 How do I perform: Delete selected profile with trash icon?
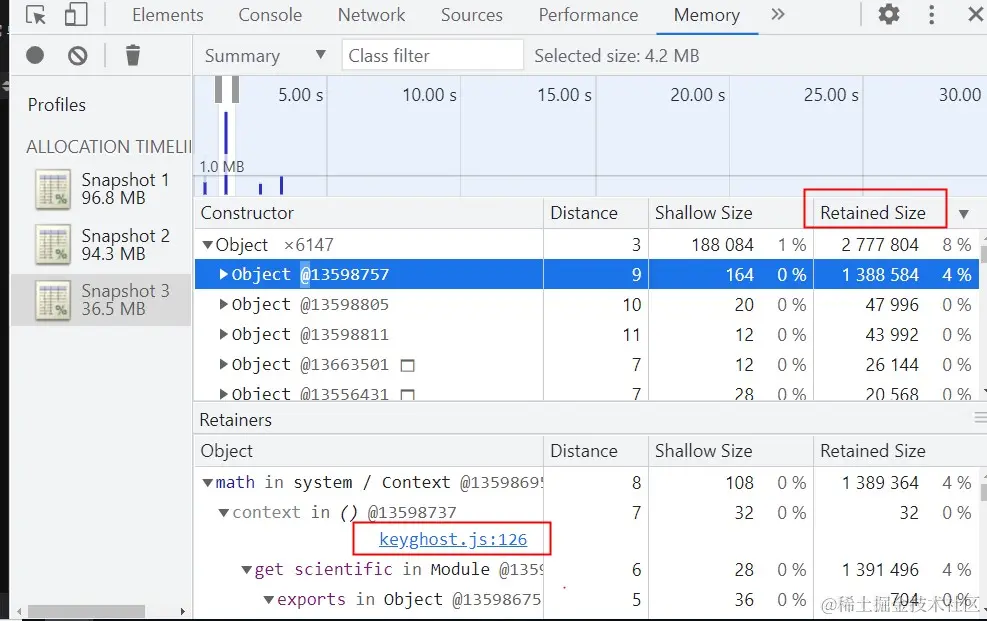pyautogui.click(x=133, y=55)
